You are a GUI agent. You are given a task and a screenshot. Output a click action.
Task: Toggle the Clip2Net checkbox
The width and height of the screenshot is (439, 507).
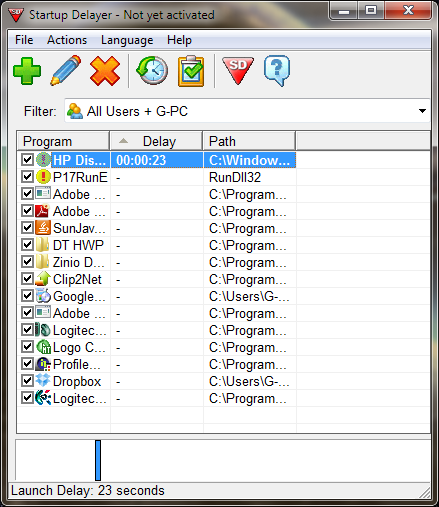tap(27, 279)
